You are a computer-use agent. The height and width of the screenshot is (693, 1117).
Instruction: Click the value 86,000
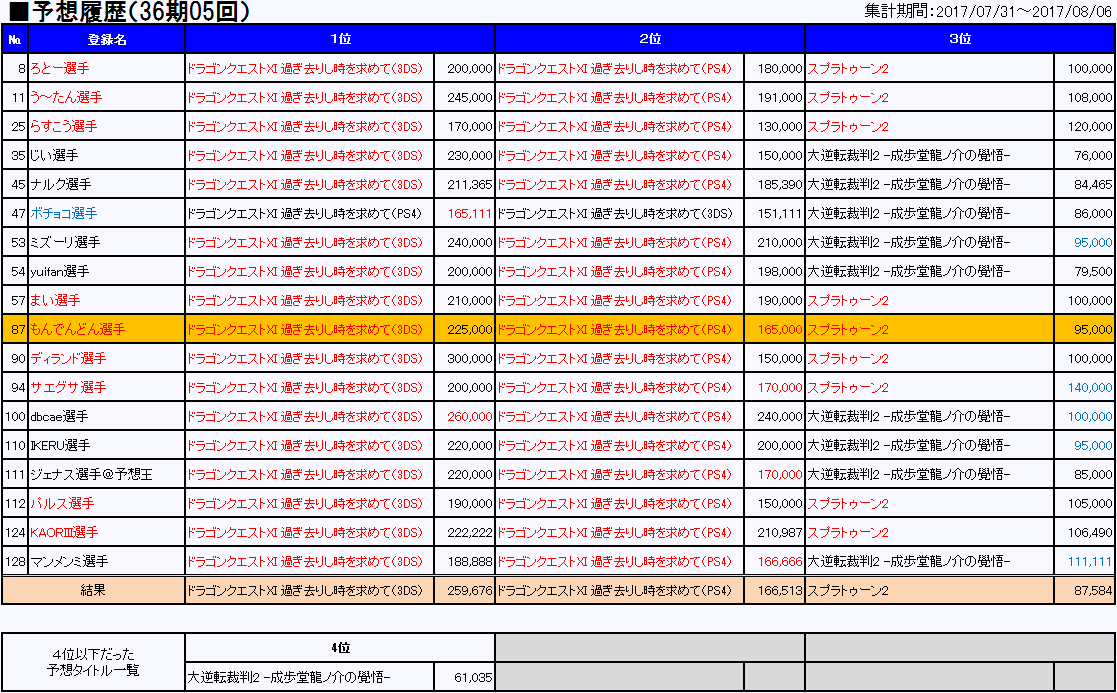(1093, 214)
